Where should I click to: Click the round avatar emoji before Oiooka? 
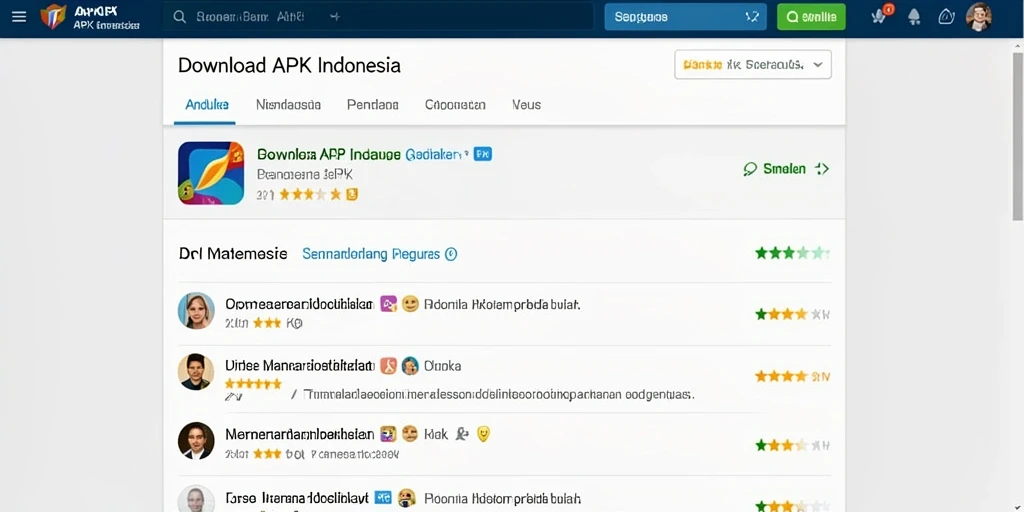409,366
